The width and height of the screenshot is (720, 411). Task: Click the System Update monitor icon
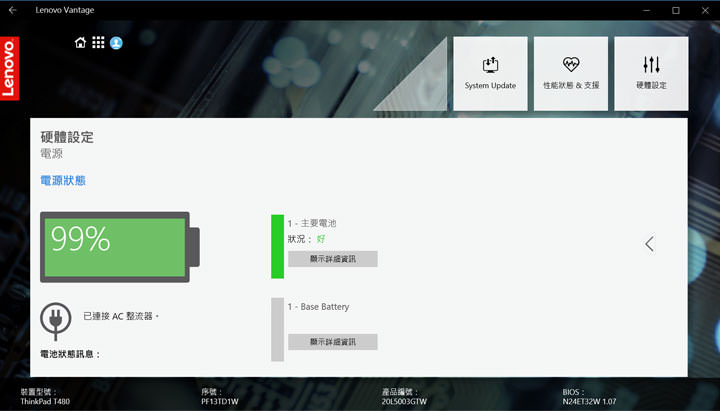click(490, 64)
